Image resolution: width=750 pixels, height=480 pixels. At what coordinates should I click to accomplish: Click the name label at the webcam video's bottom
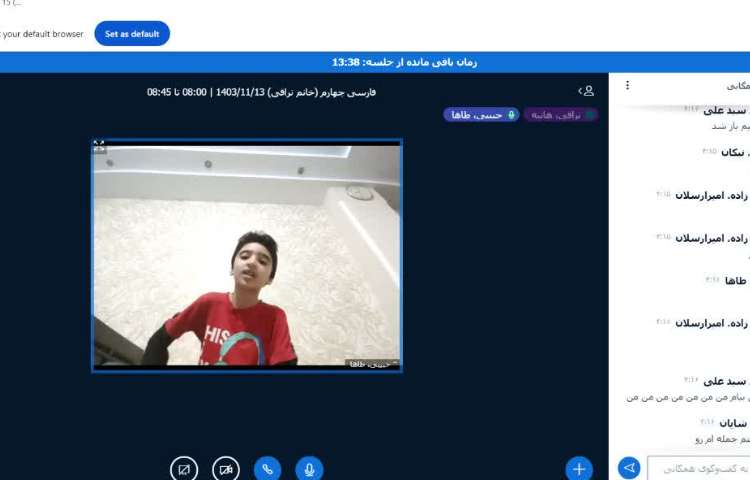(373, 364)
